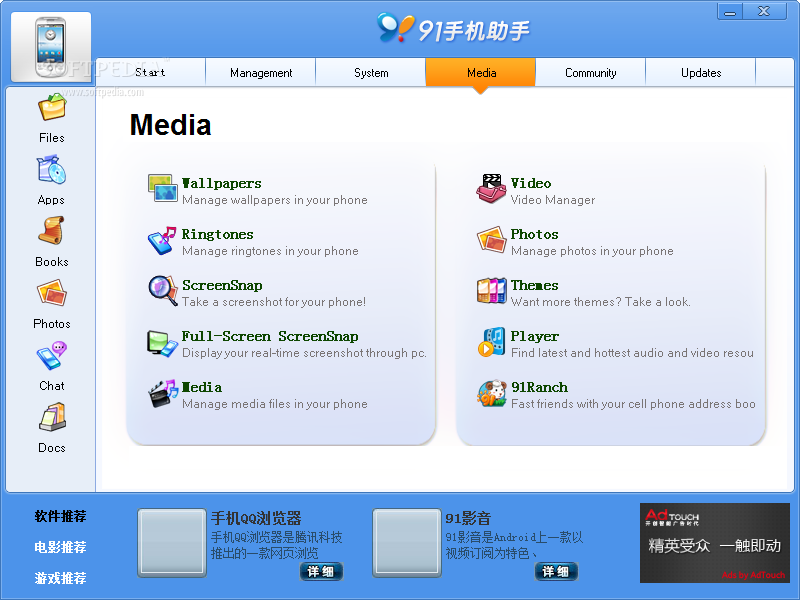Open the Docs sidebar icon
This screenshot has height=600, width=800.
[52, 417]
